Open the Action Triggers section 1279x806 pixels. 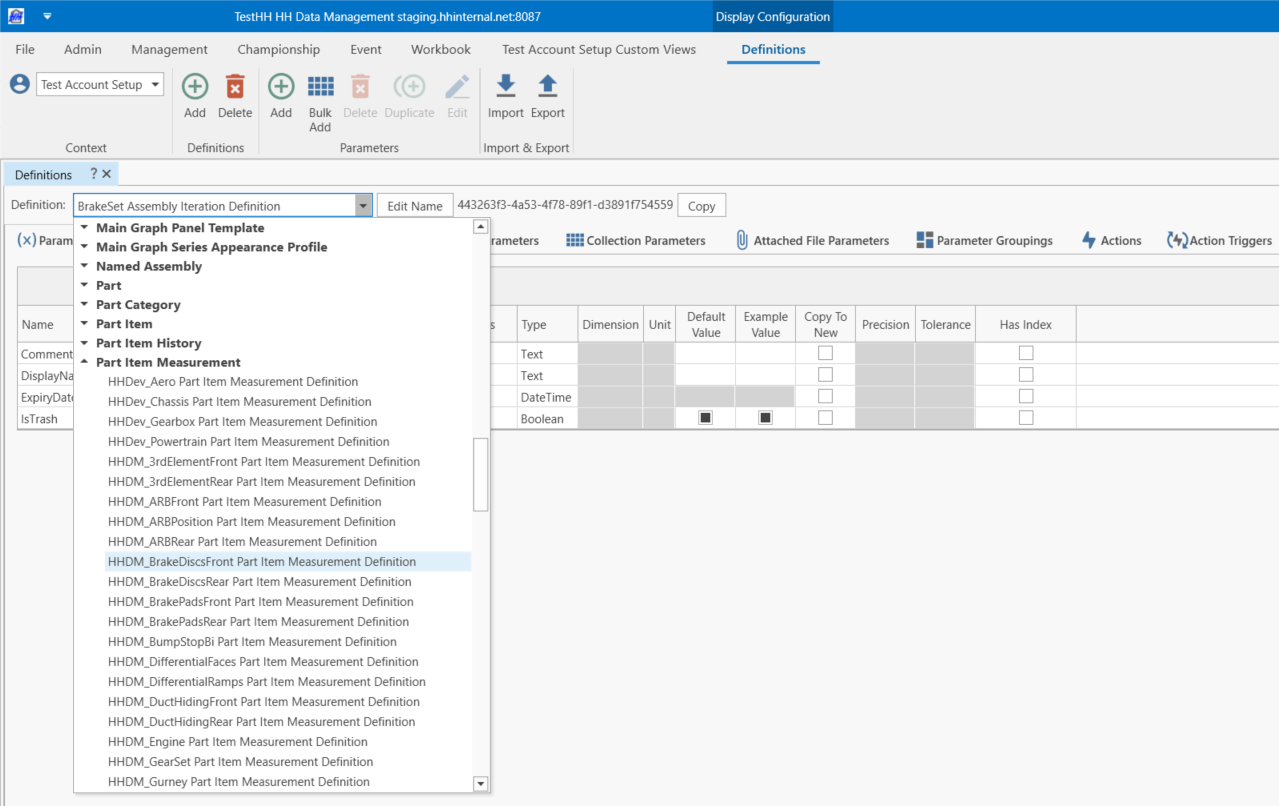click(x=1219, y=241)
